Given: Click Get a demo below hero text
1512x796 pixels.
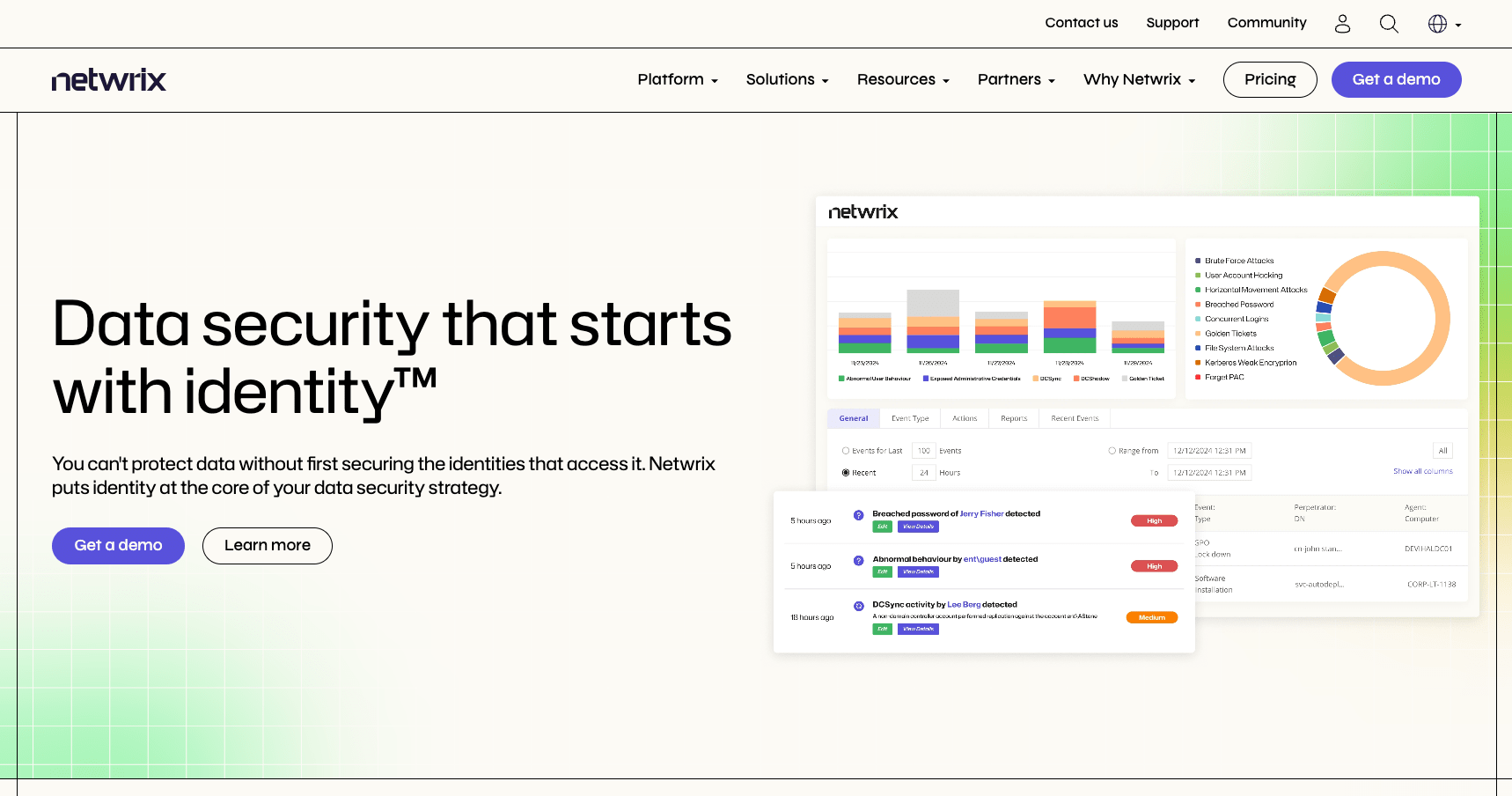Looking at the screenshot, I should point(118,546).
